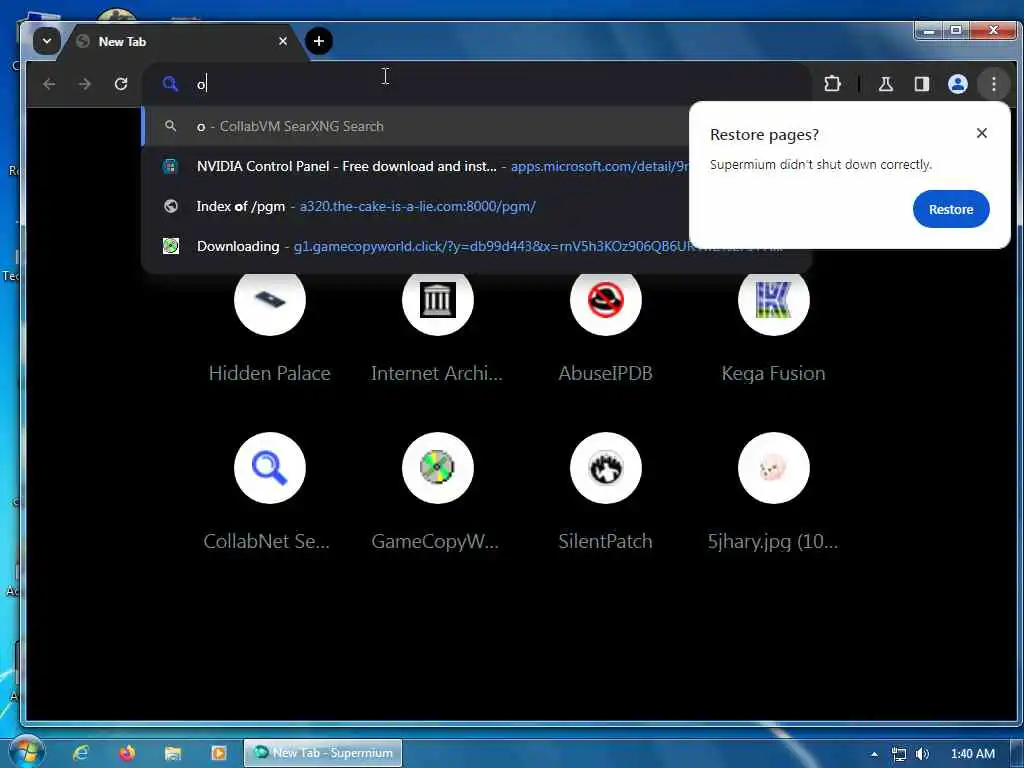
Task: Reload the page
Action: click(x=121, y=84)
